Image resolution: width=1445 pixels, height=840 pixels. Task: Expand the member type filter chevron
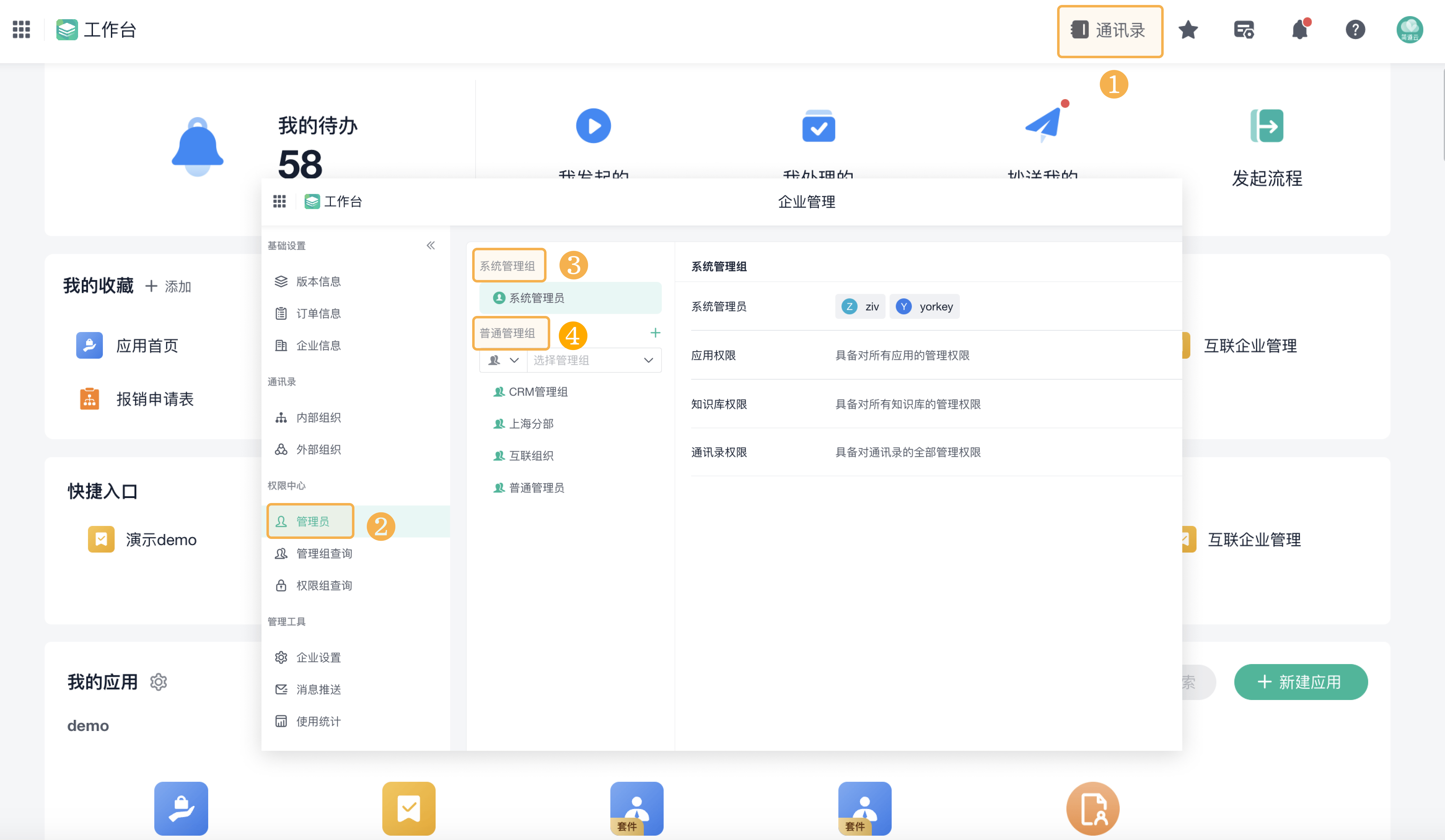click(514, 360)
